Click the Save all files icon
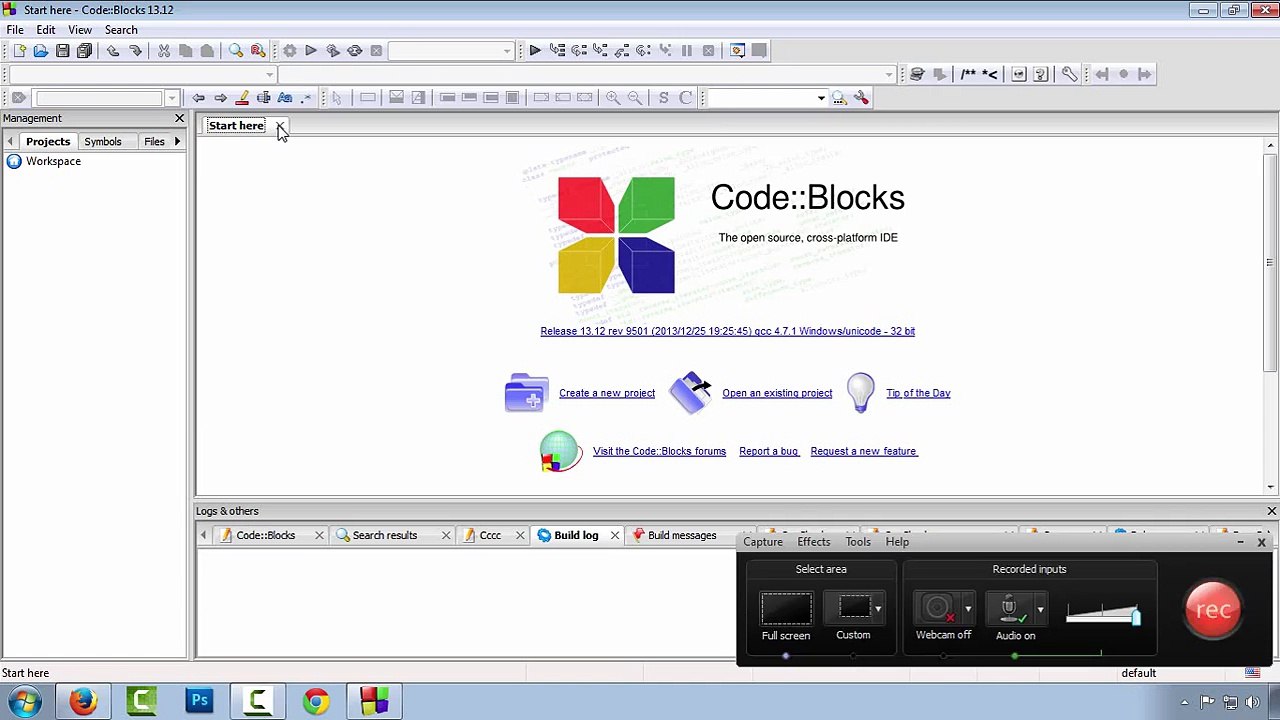This screenshot has height=720, width=1280. click(x=85, y=51)
